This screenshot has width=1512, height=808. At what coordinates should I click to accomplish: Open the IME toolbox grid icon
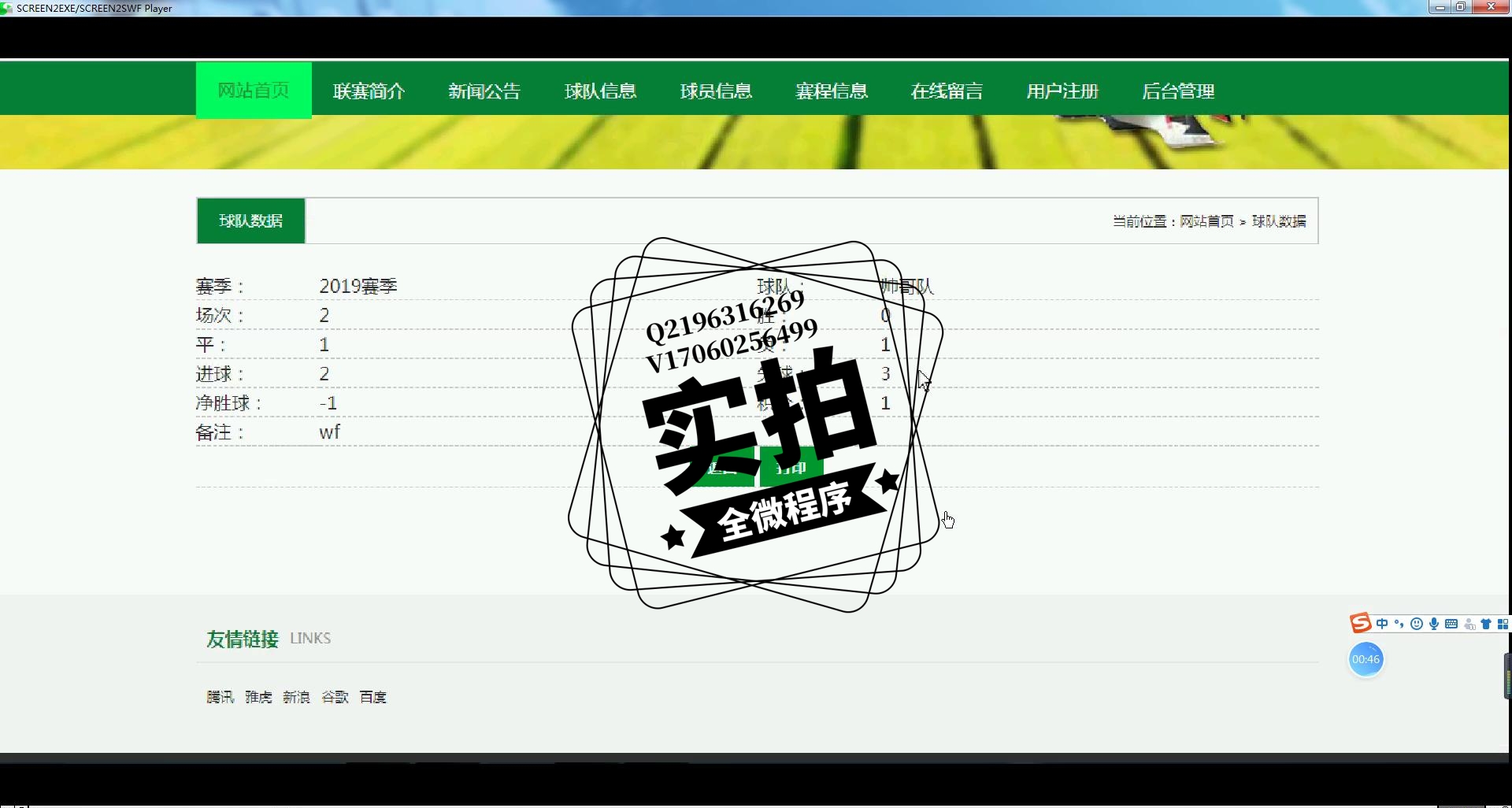(1503, 625)
